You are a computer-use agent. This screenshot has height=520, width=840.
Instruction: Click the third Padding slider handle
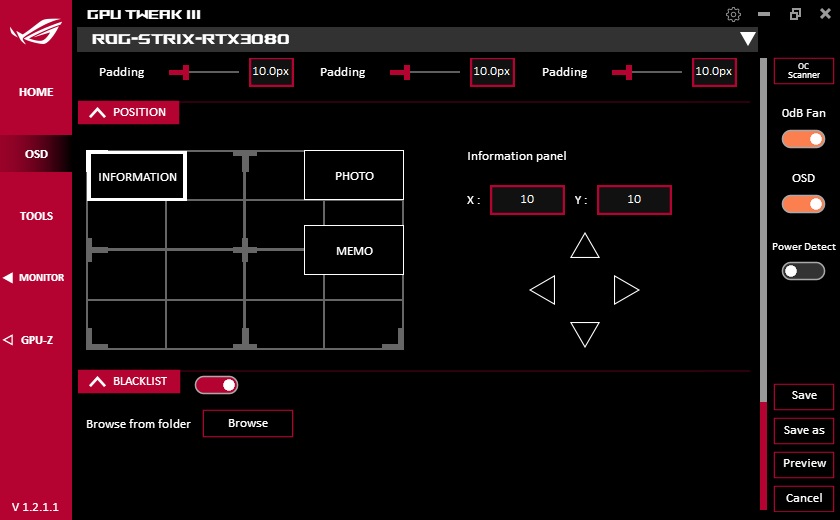[629, 72]
